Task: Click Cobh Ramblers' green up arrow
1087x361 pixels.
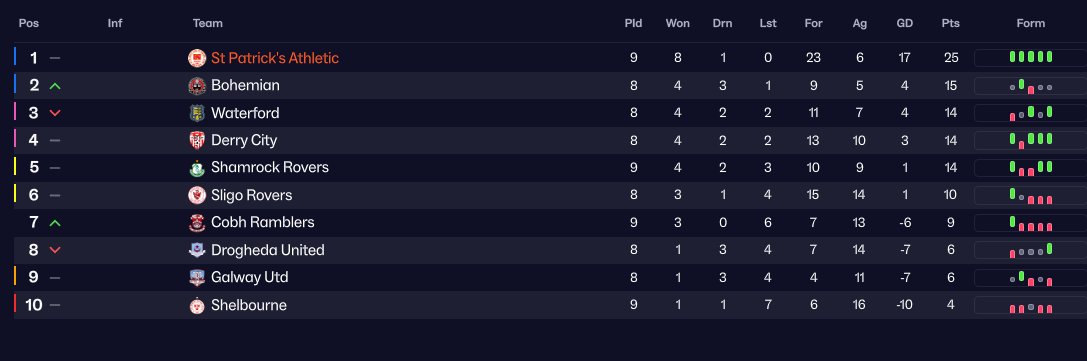Action: 55,223
